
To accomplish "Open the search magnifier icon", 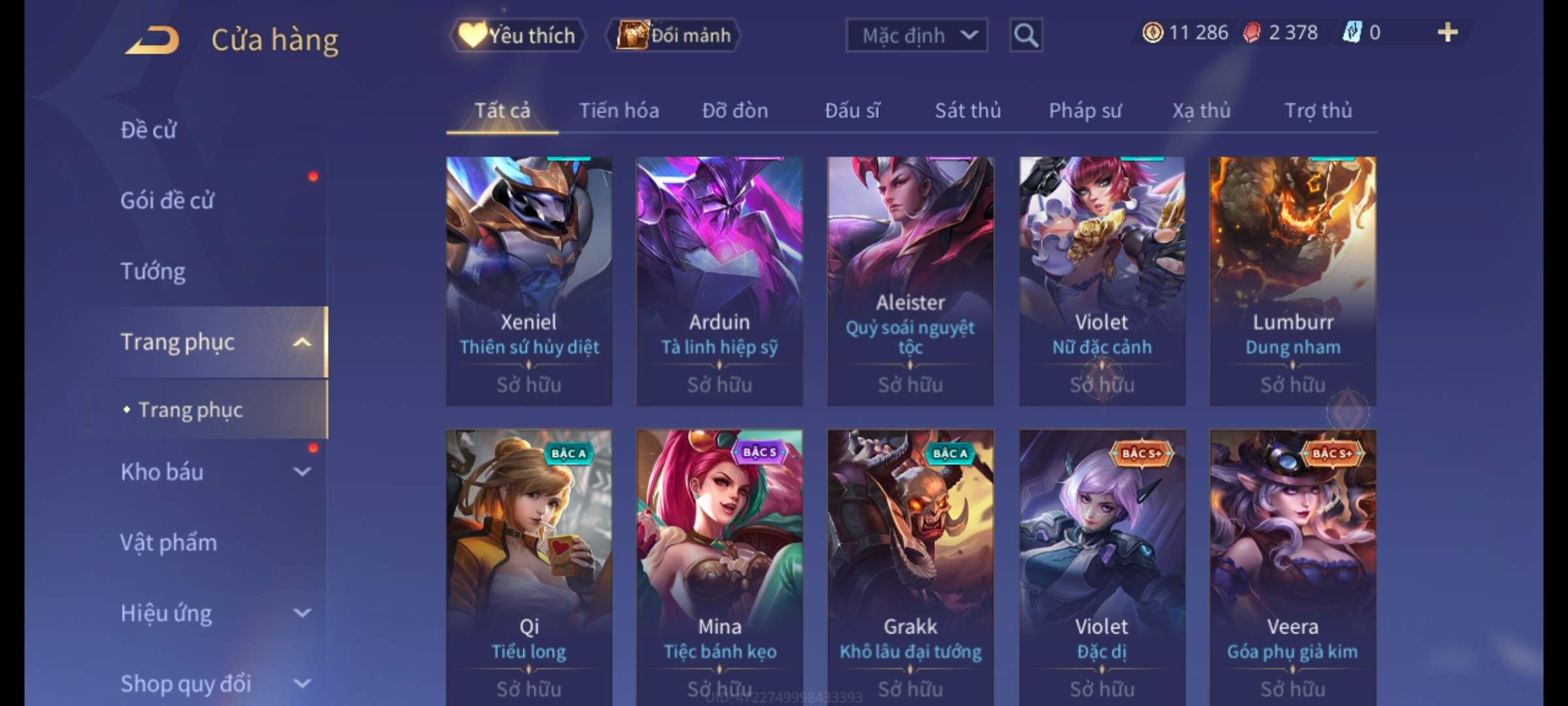I will click(x=1026, y=35).
